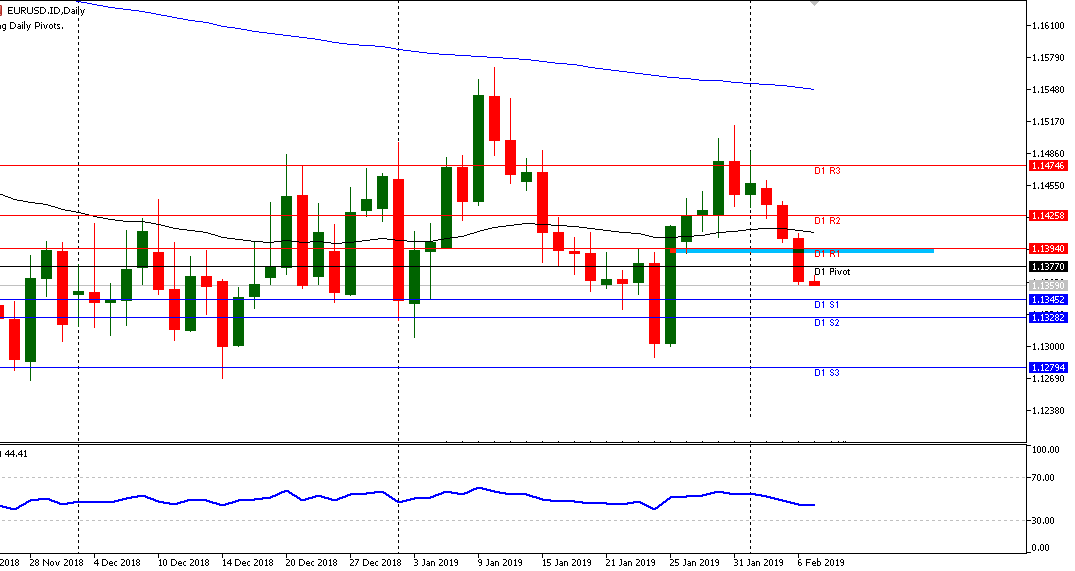Click the 31 Jan 2019 date label
Viewport: 1075px width, 571px height.
pyautogui.click(x=758, y=563)
